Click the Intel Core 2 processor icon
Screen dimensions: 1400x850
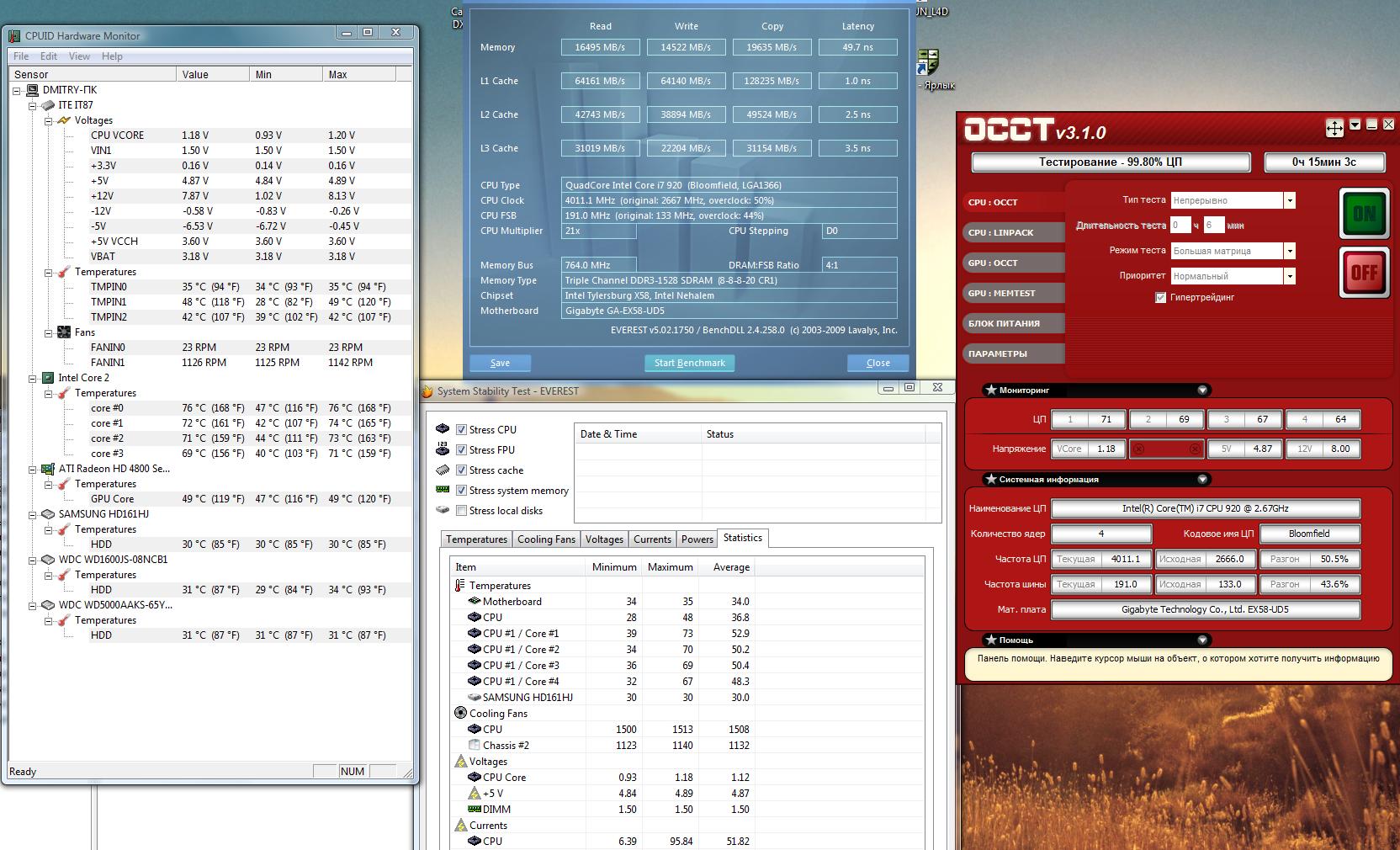pyautogui.click(x=48, y=378)
